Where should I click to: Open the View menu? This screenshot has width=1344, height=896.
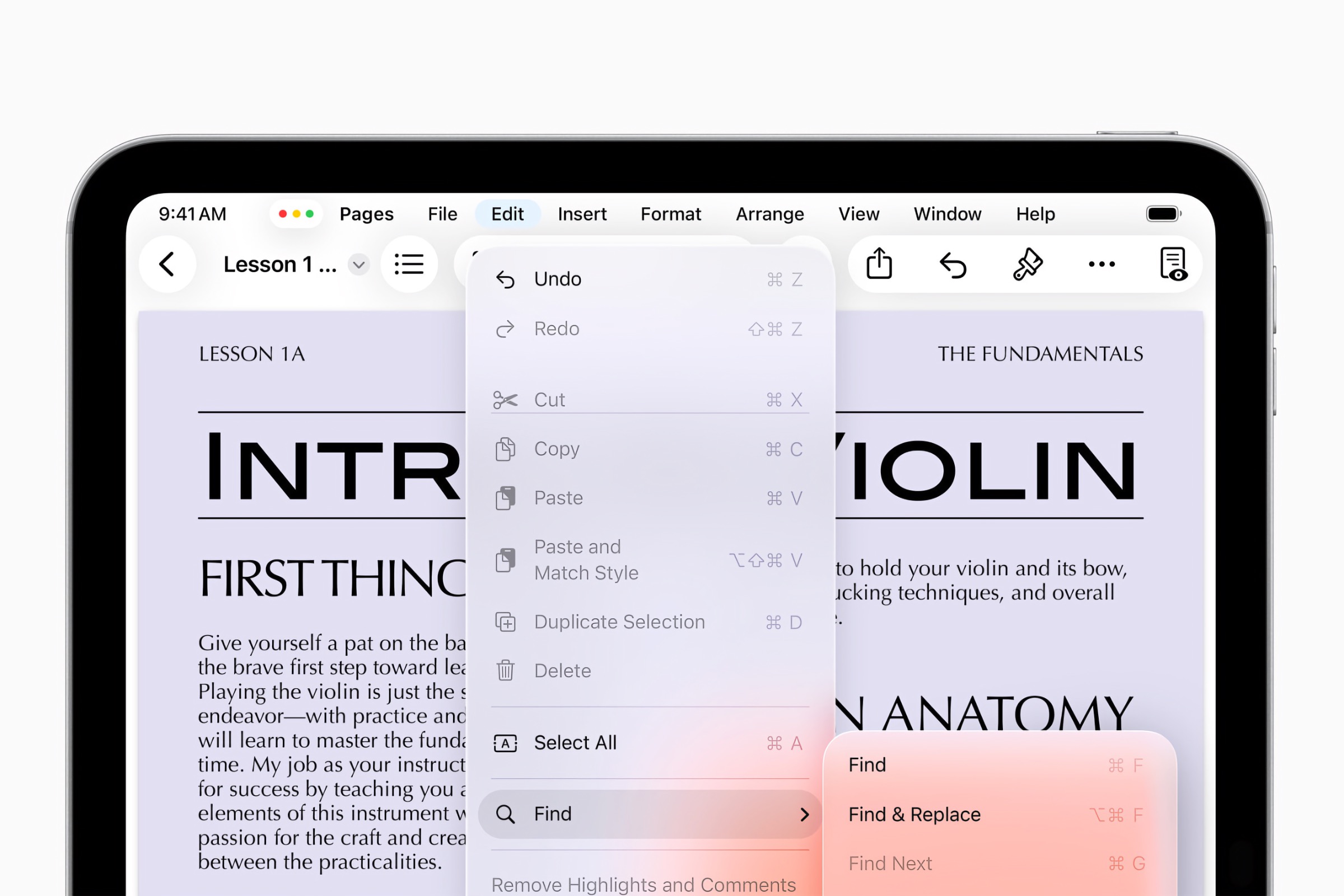coord(858,214)
